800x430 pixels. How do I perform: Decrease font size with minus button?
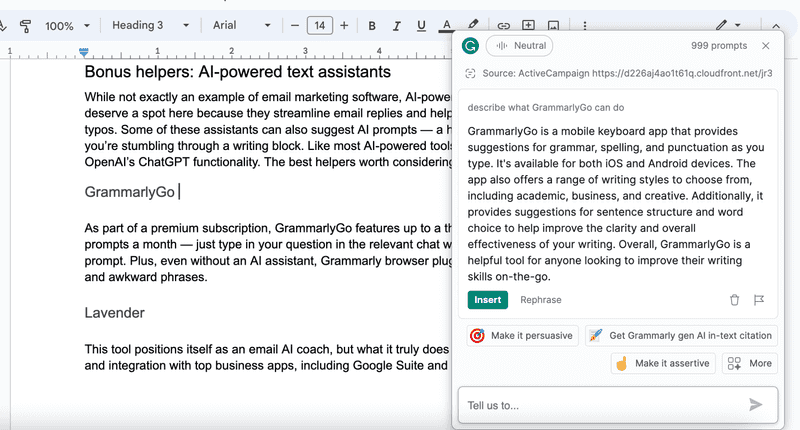[294, 25]
